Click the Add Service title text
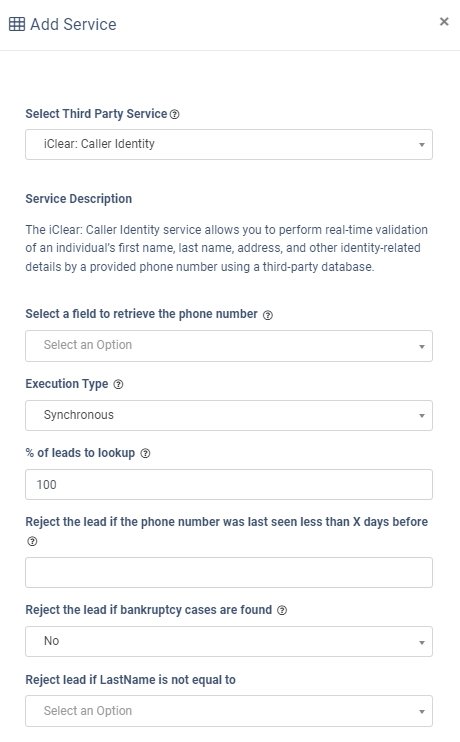This screenshot has height=742, width=460. click(x=73, y=24)
